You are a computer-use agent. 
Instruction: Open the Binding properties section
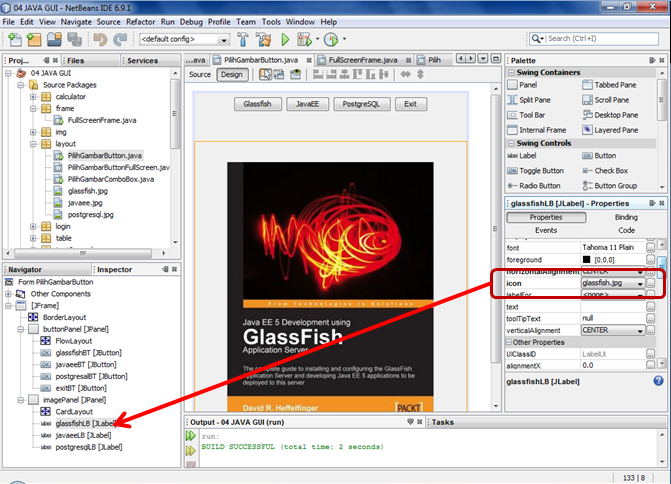(x=626, y=217)
